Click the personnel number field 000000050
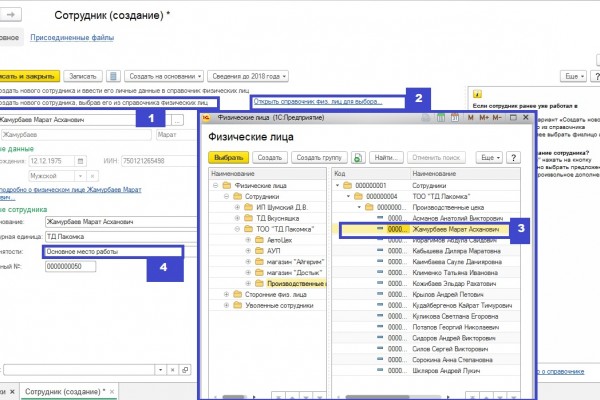600x400 pixels. pyautogui.click(x=70, y=266)
